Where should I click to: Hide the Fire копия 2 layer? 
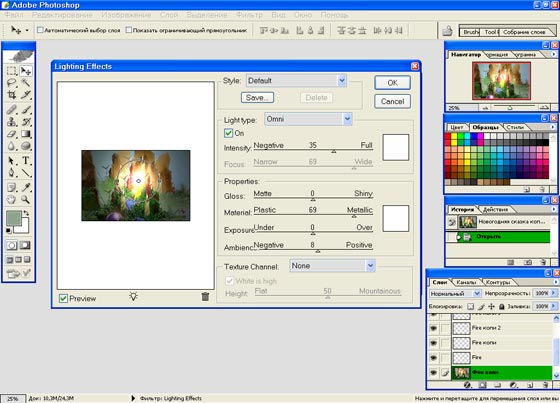pos(433,328)
